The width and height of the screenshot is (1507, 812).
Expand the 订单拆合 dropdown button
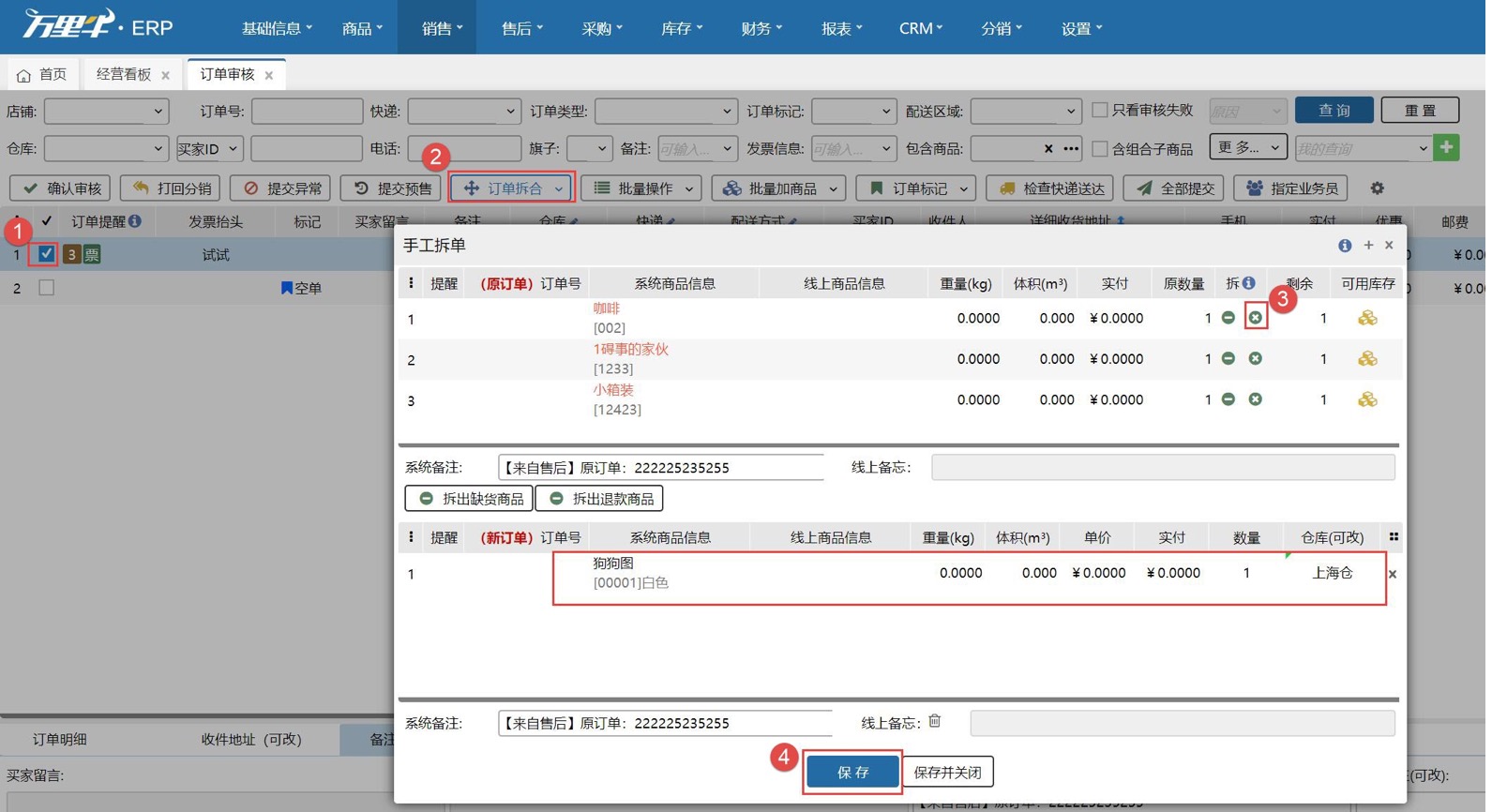(511, 188)
